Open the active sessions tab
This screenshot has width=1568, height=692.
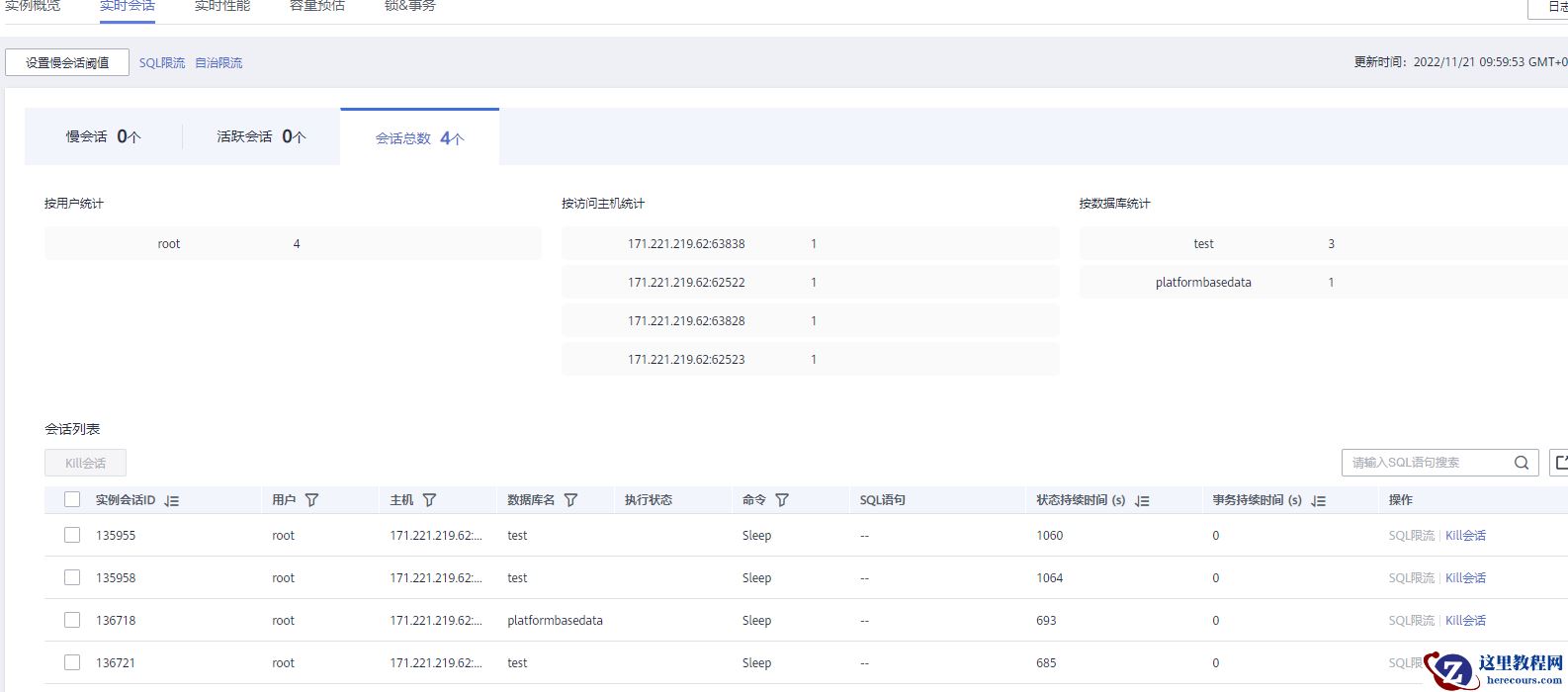(261, 136)
